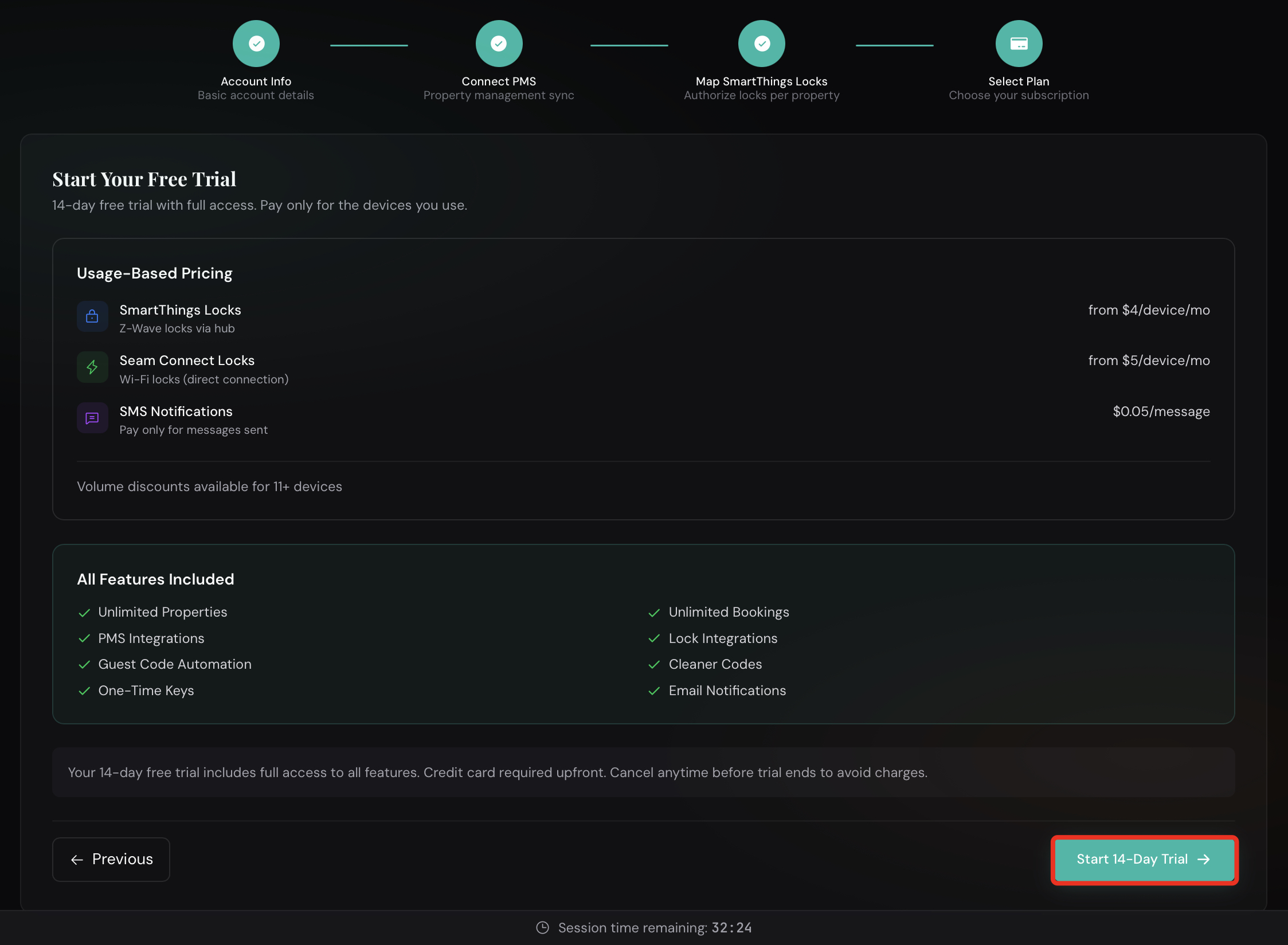Click the 'All Features Included' heading
The height and width of the screenshot is (945, 1288).
pos(155,579)
